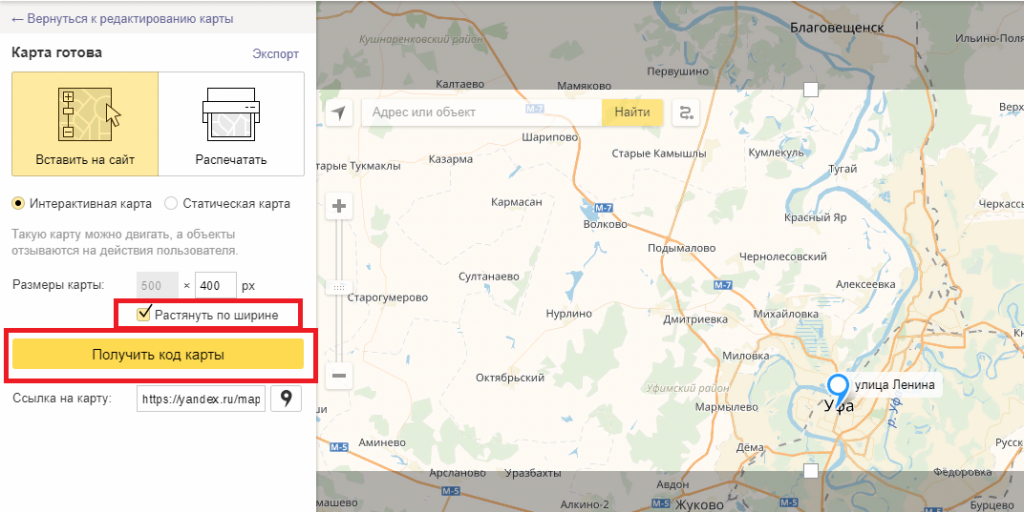Click the map height field showing 400
This screenshot has width=1024, height=512.
216,285
